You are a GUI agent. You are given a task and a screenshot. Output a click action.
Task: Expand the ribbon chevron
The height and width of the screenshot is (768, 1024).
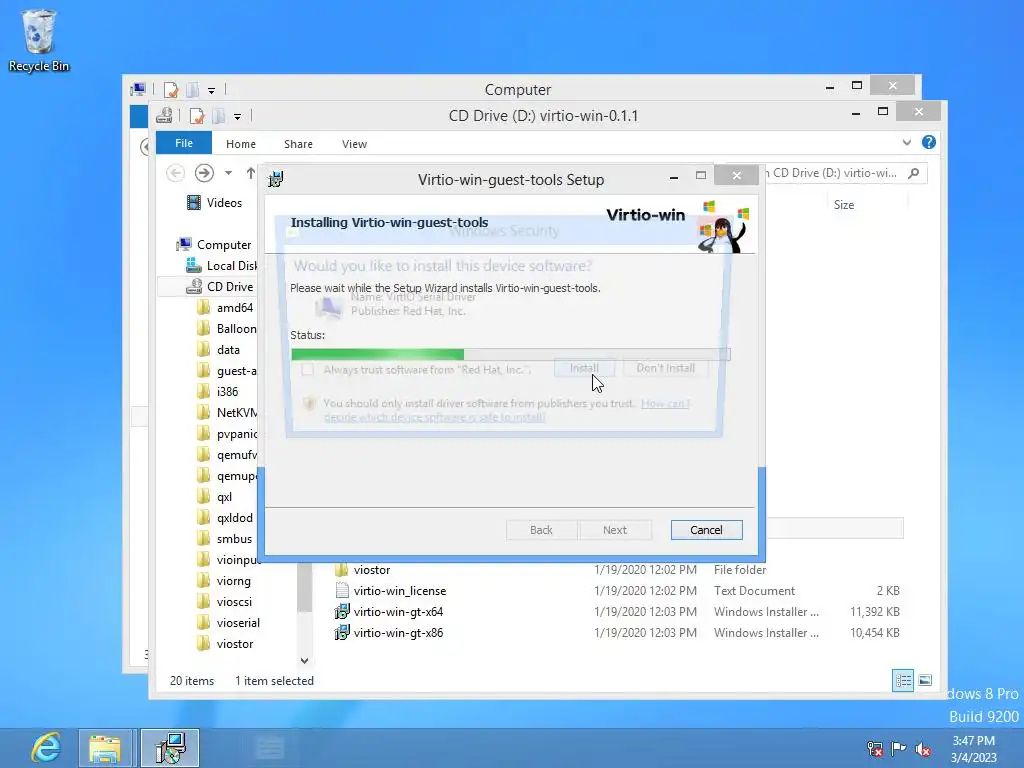pyautogui.click(x=906, y=142)
